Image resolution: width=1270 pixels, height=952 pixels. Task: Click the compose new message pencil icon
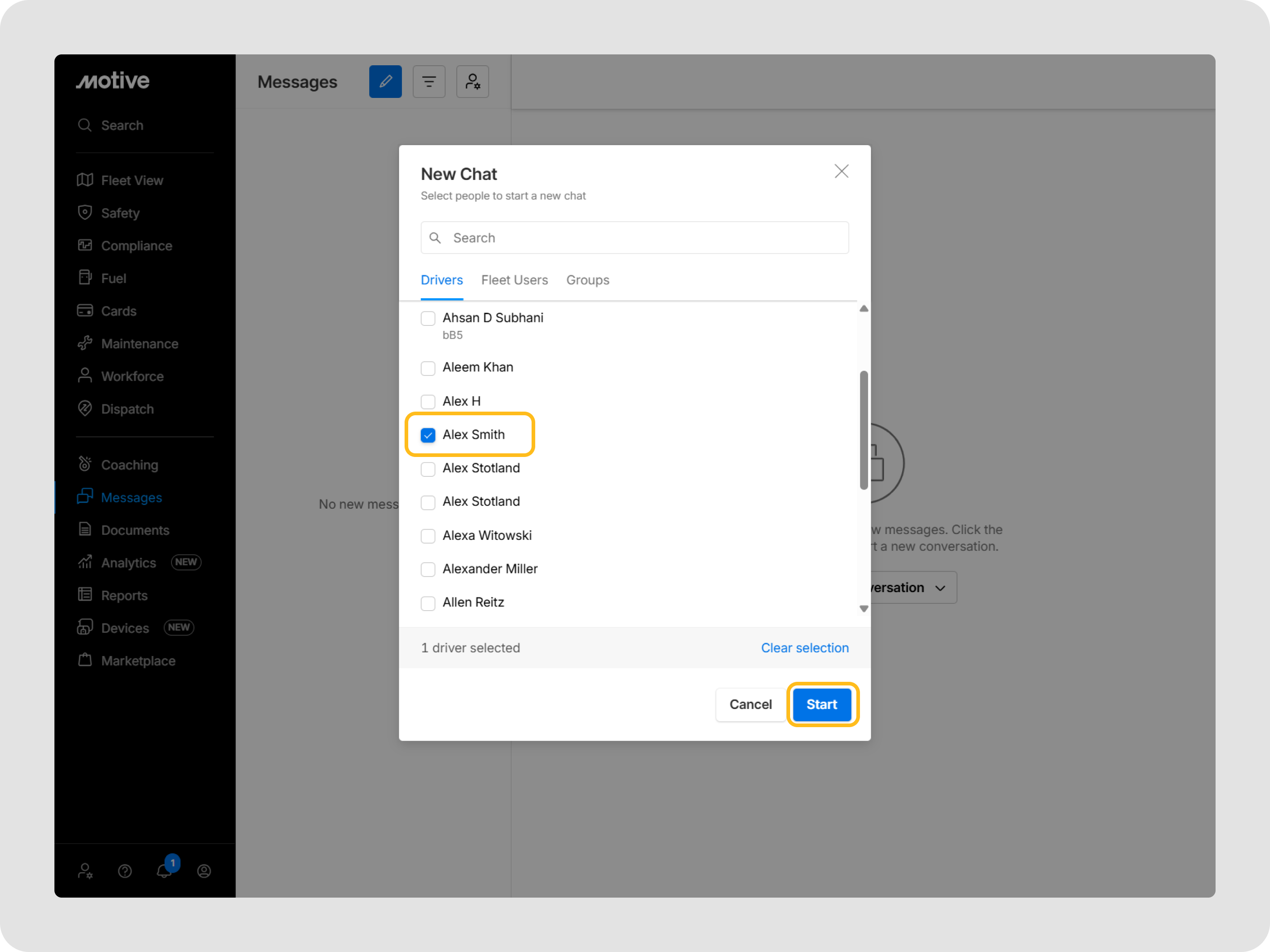pos(385,82)
